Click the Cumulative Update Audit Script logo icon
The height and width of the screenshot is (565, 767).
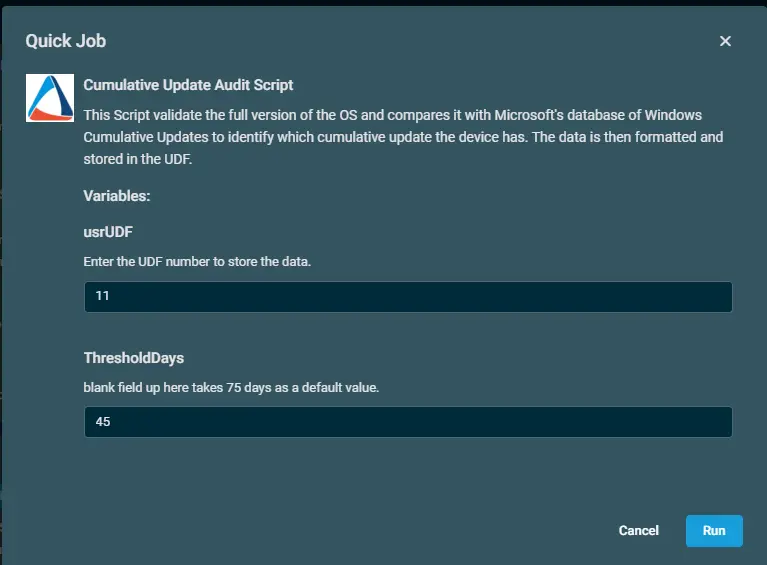(x=50, y=98)
